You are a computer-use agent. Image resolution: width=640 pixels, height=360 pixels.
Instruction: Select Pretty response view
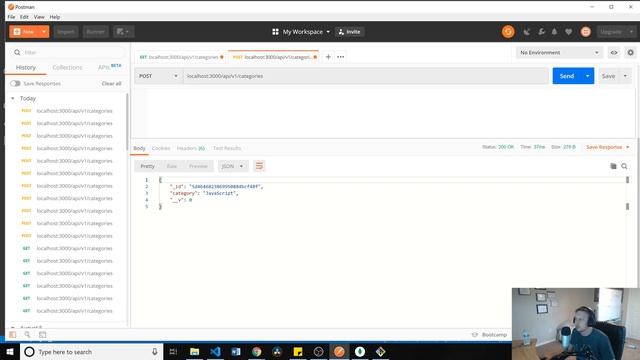147,166
